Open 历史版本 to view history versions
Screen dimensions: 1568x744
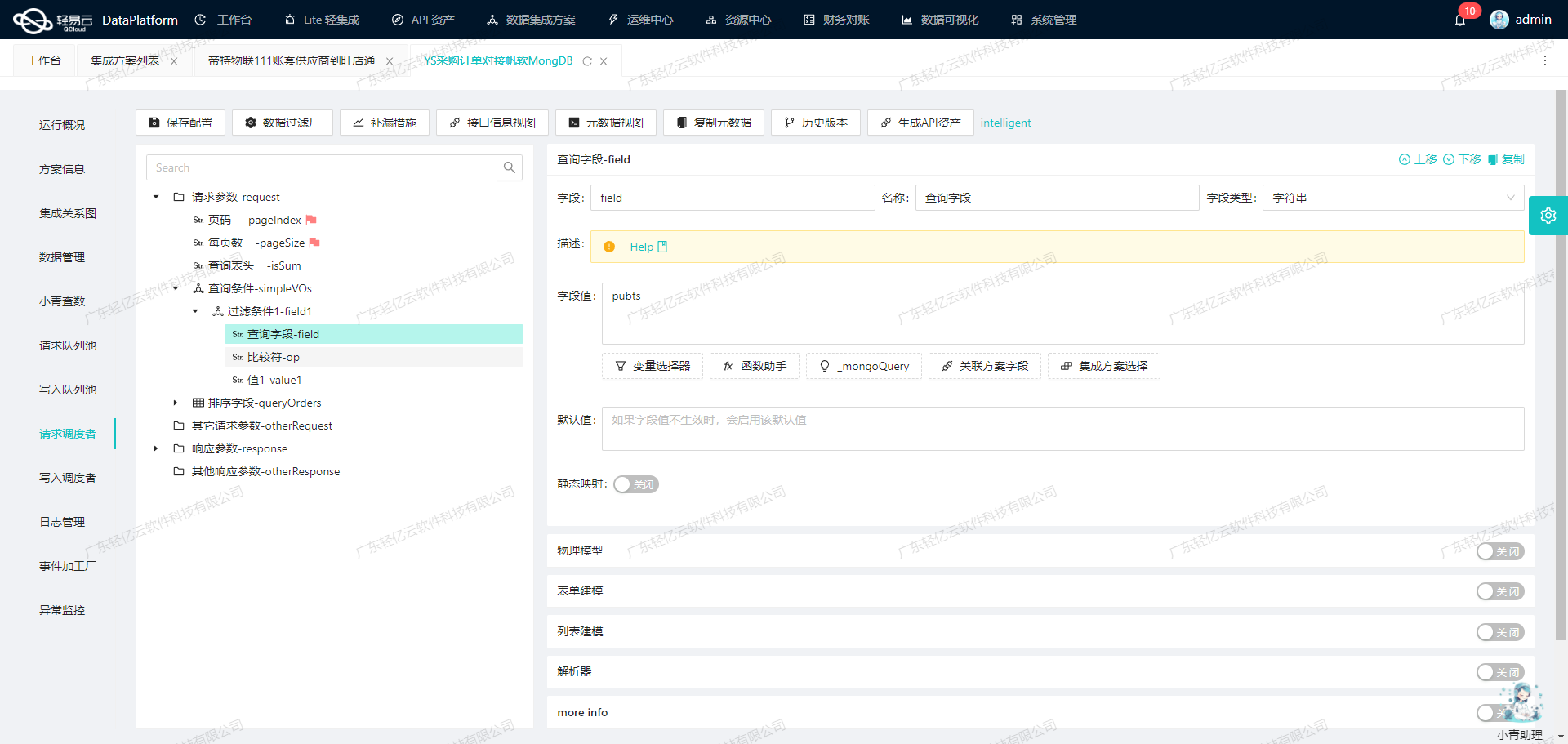815,123
